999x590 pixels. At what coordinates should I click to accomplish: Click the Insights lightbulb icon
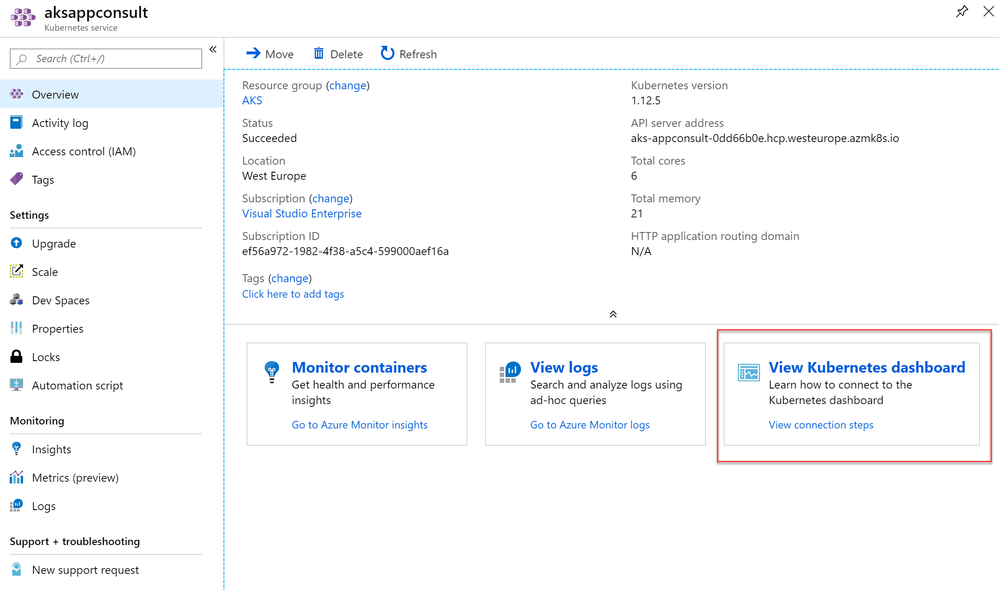point(17,449)
